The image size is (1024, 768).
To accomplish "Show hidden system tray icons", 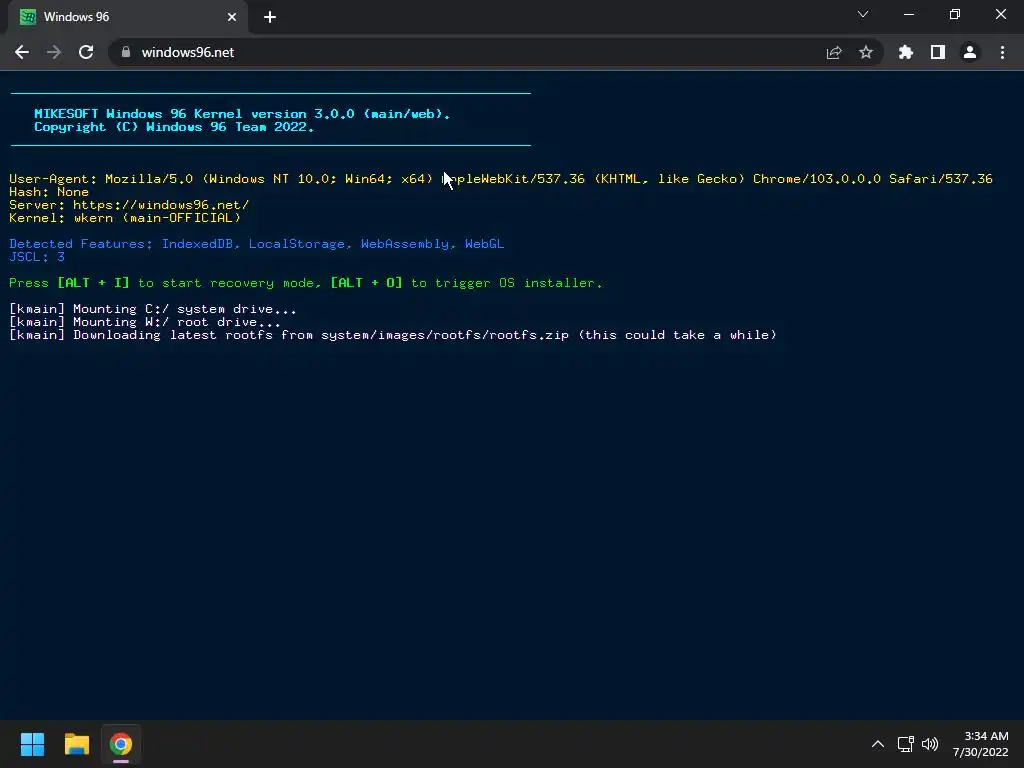I will pos(878,744).
